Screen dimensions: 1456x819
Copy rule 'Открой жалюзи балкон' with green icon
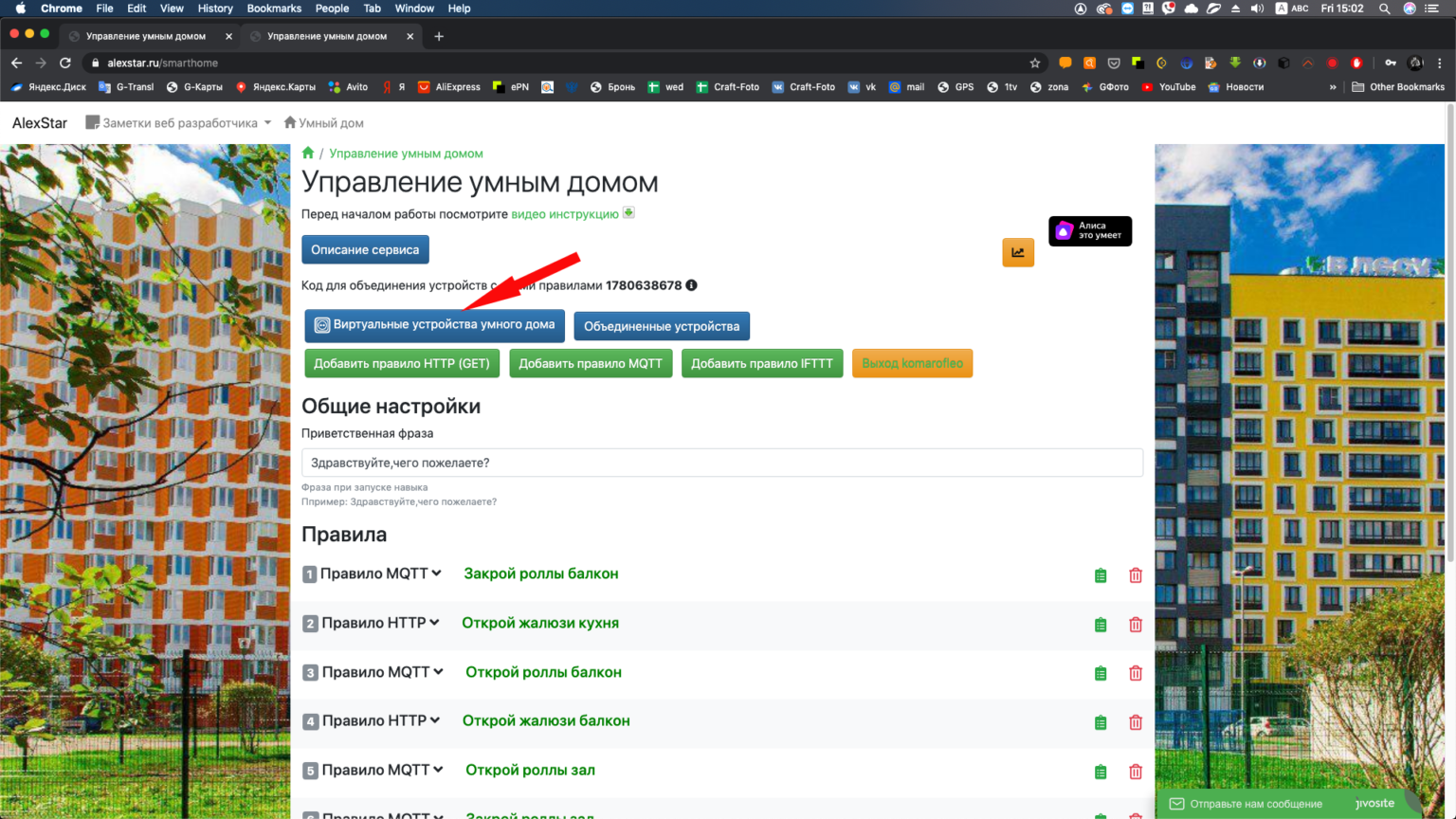(x=1101, y=722)
